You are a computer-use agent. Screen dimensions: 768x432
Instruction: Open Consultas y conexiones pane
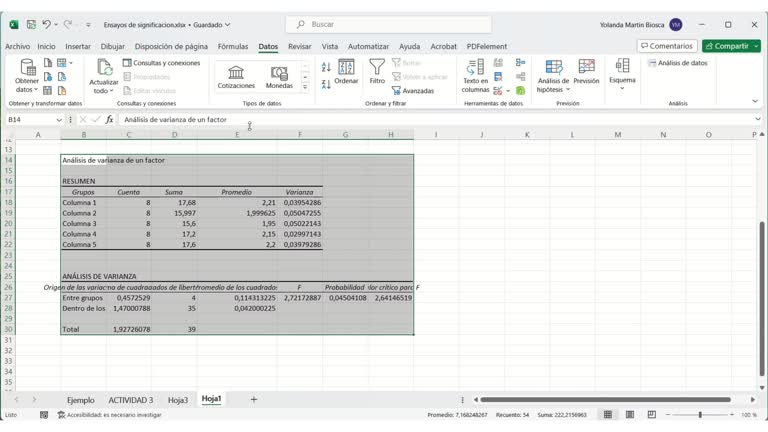click(x=161, y=63)
